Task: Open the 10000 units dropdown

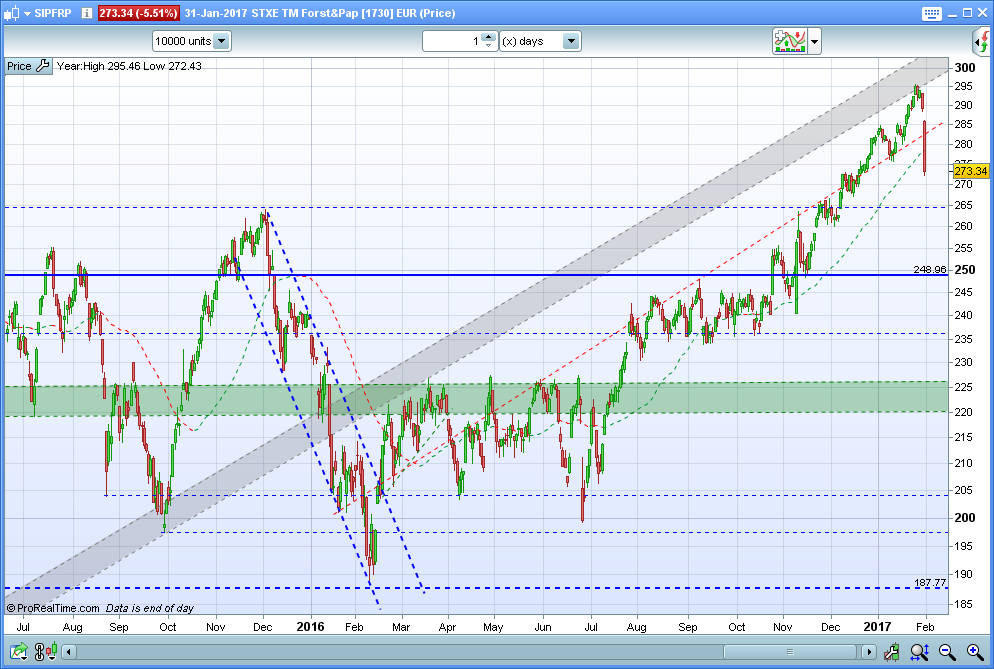Action: click(x=192, y=41)
